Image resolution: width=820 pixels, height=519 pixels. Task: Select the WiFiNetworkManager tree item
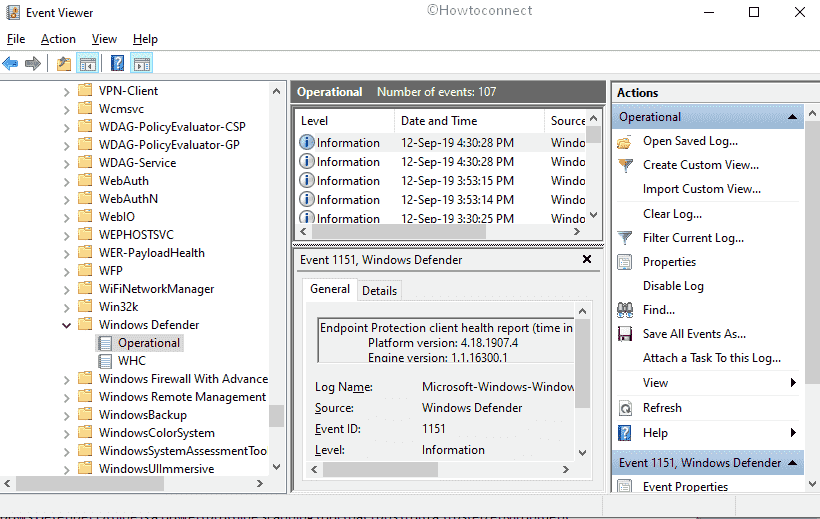pos(156,289)
